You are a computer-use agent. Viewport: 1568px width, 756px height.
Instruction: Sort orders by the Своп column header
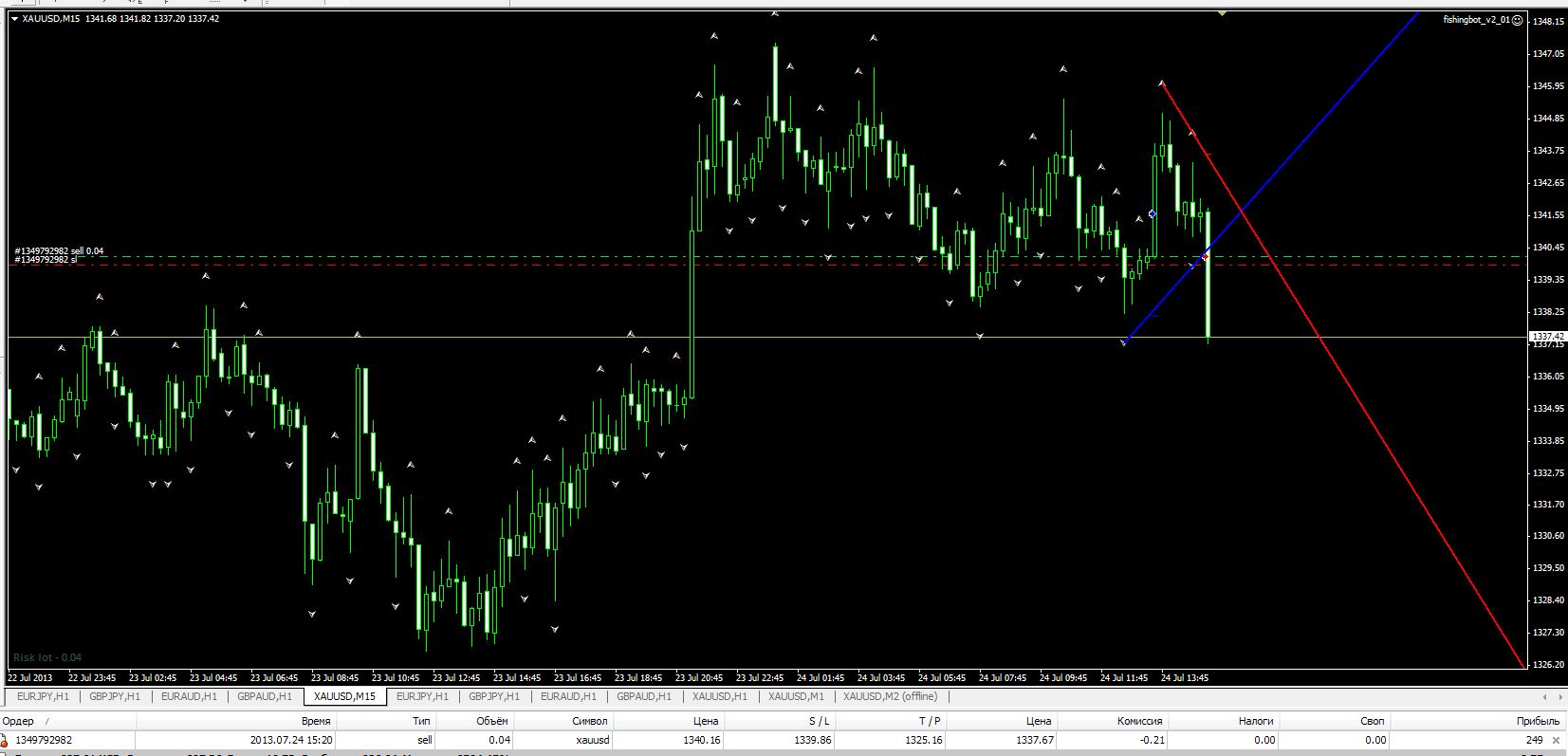1335,721
